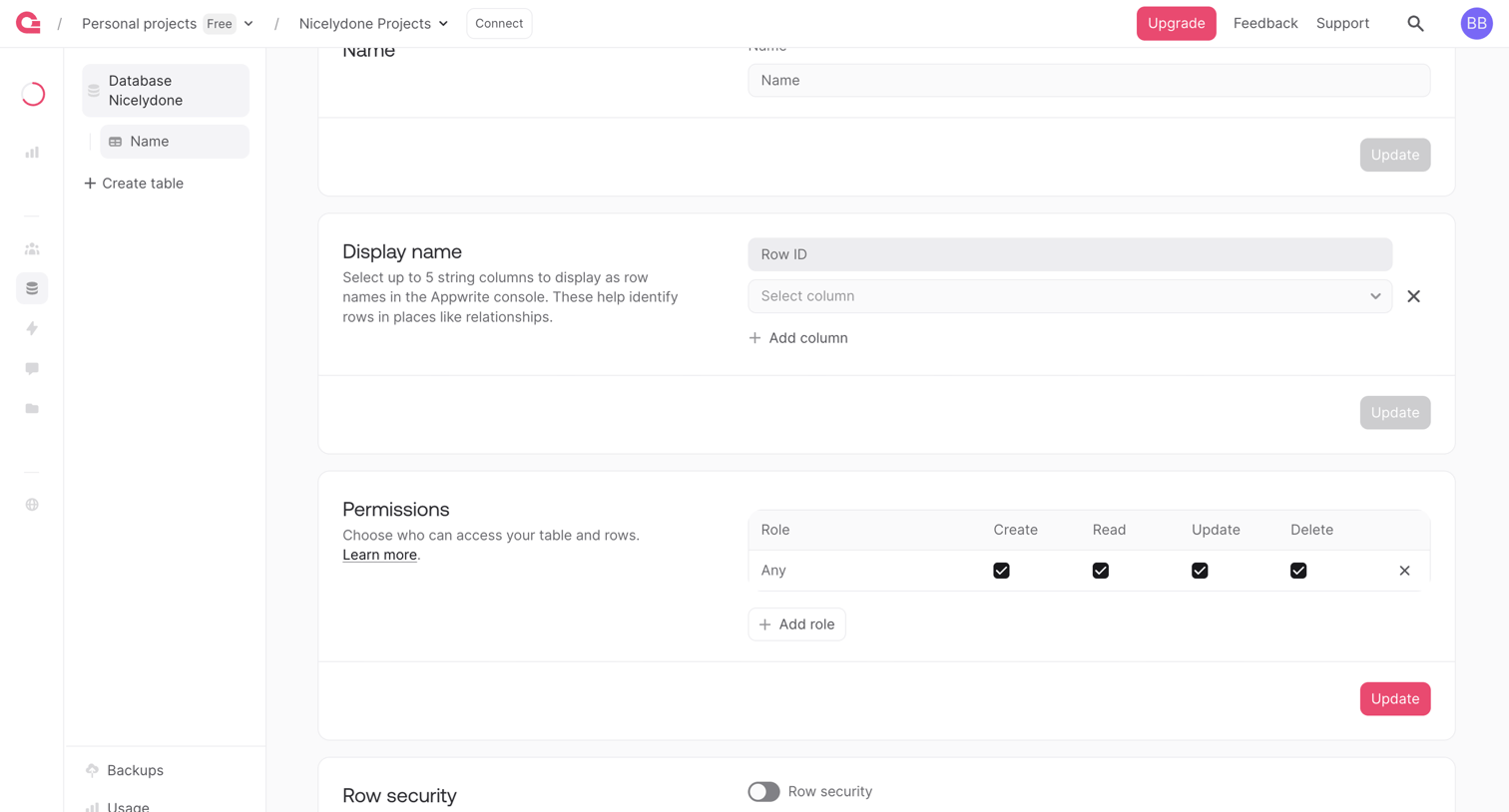Open the Sites globe sidebar icon
Image resolution: width=1509 pixels, height=812 pixels.
coord(32,505)
